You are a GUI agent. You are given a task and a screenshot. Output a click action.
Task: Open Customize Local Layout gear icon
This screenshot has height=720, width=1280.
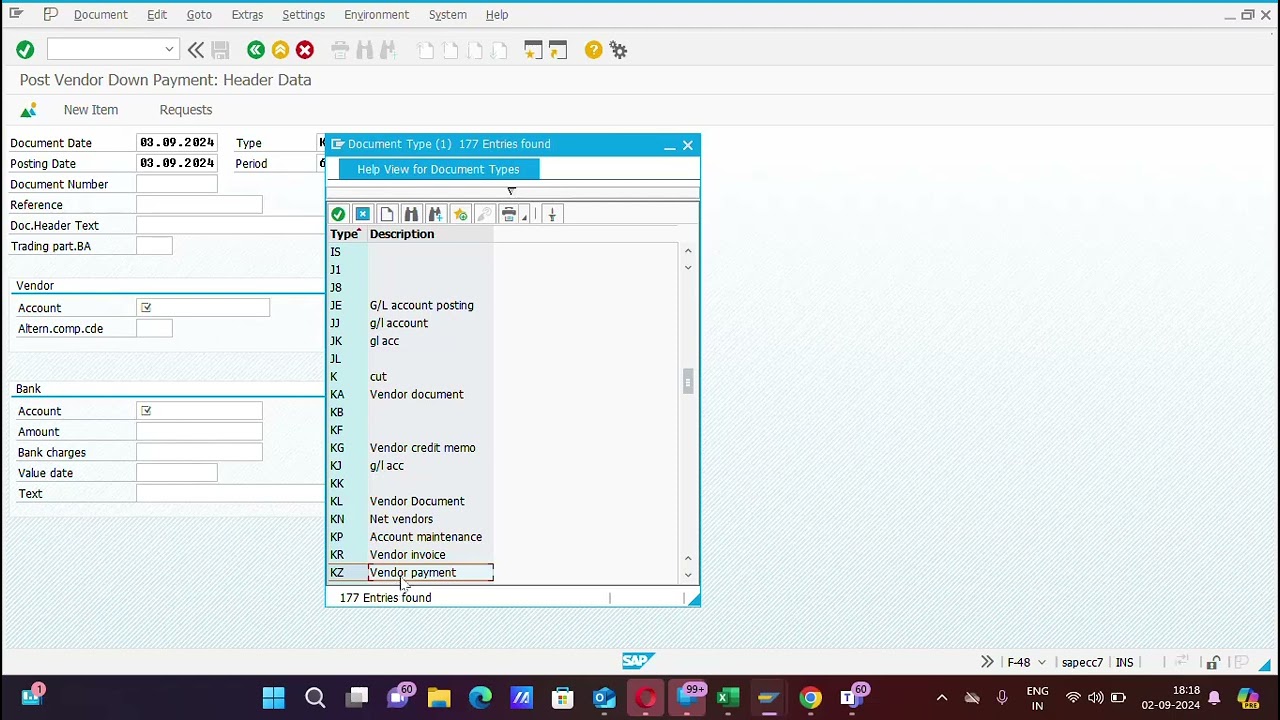click(618, 49)
